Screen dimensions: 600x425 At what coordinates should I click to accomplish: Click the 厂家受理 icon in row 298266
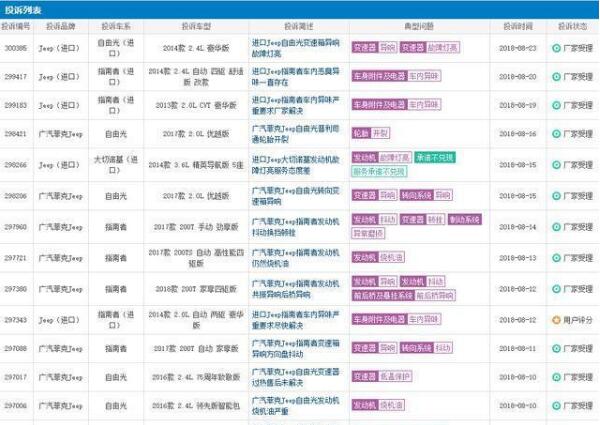point(556,165)
